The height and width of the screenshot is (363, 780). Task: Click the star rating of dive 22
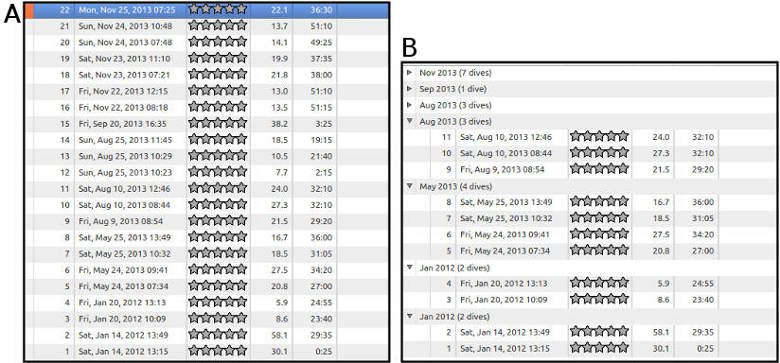pos(218,9)
